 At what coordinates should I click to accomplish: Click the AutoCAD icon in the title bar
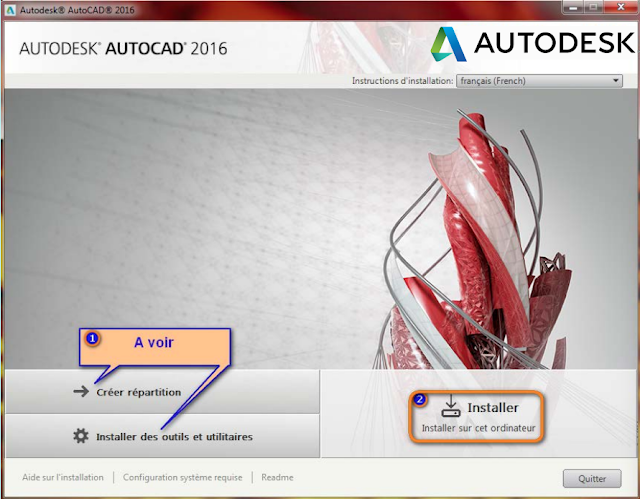click(10, 10)
